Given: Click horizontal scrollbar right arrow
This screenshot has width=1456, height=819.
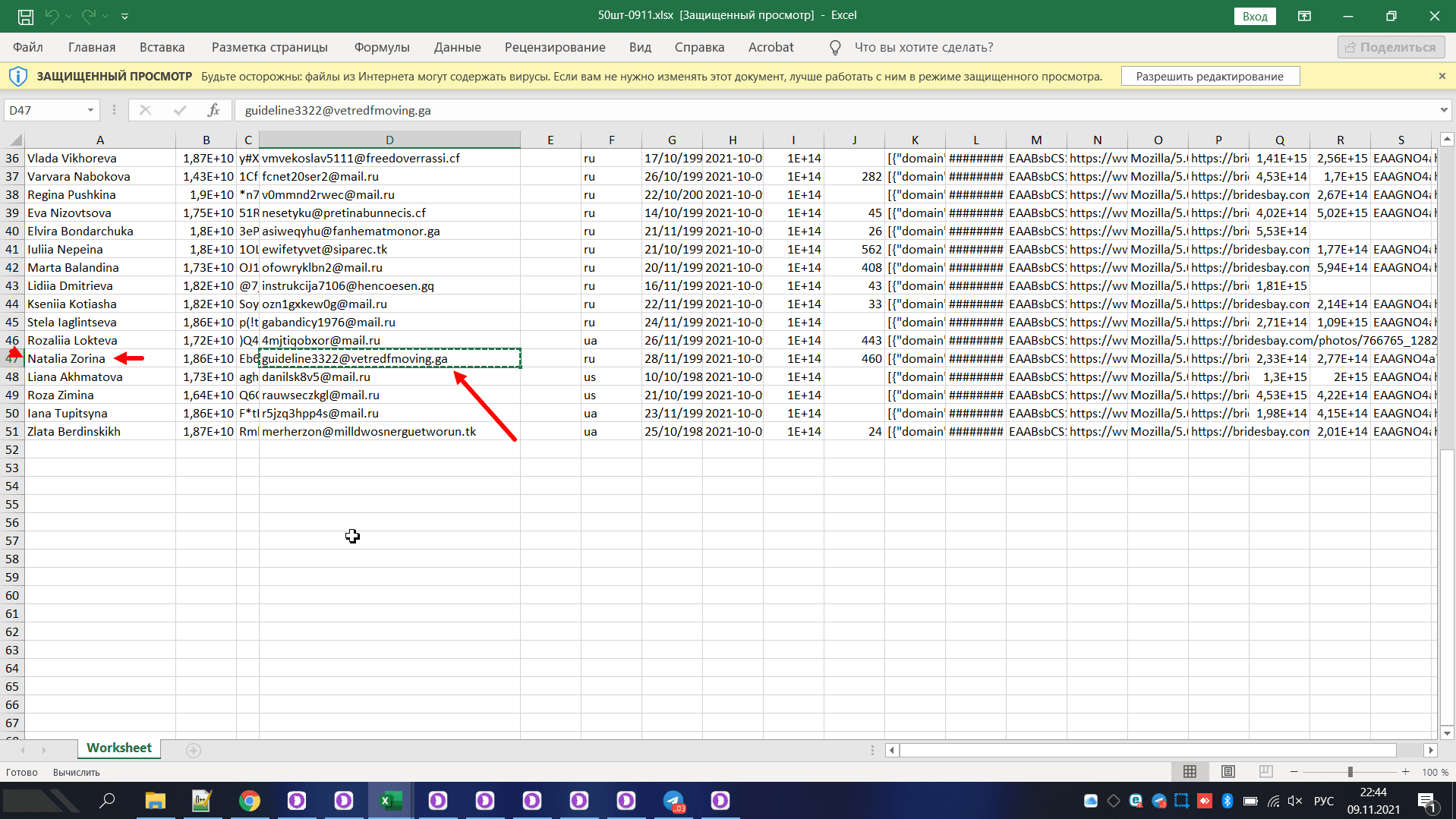Looking at the screenshot, I should coord(1431,750).
